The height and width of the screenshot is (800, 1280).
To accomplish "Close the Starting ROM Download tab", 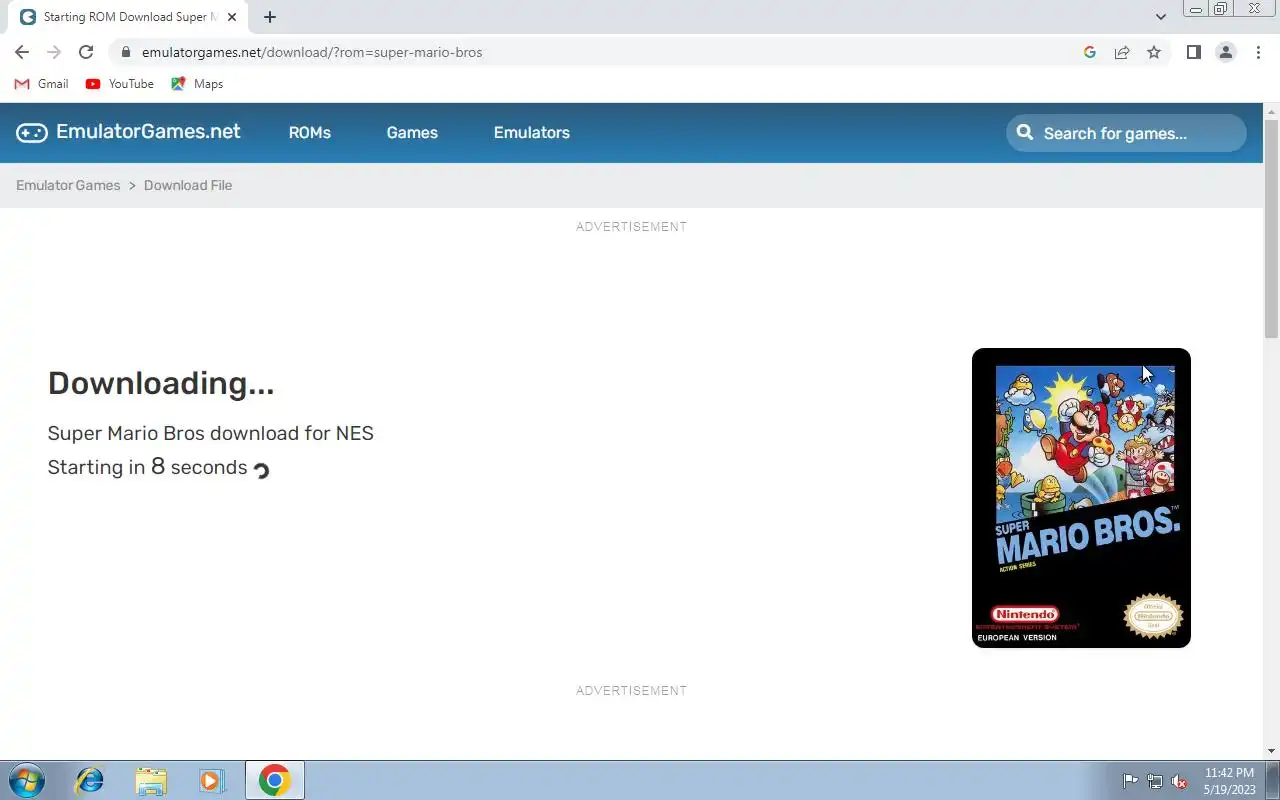I will pos(232,17).
